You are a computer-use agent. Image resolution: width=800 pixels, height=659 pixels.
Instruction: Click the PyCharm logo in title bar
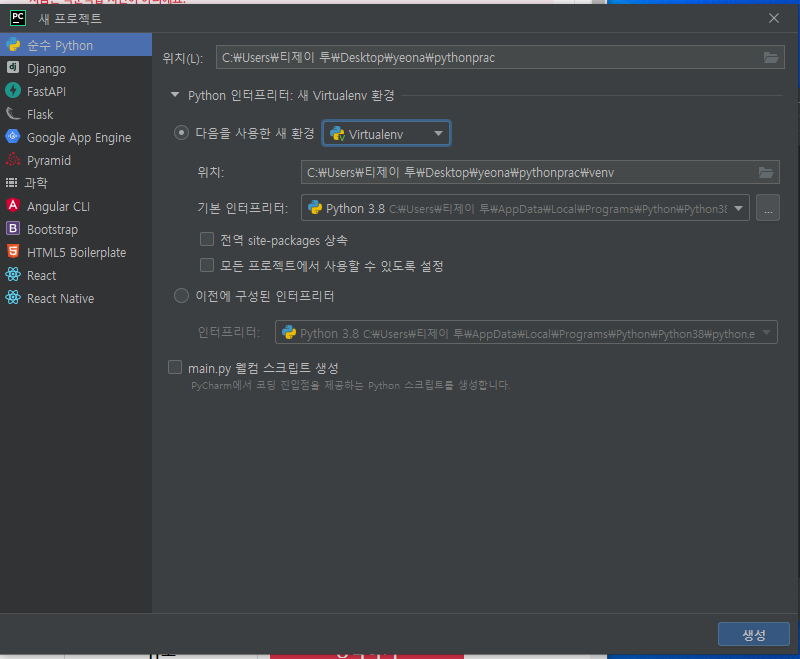click(x=18, y=18)
